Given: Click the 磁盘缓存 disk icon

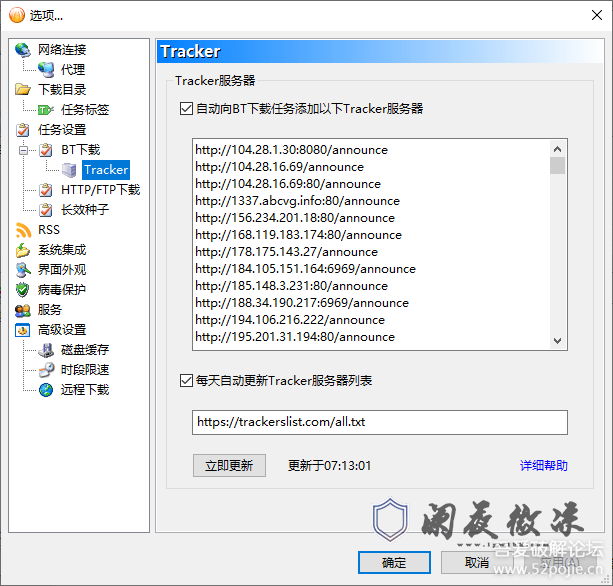Looking at the screenshot, I should (x=46, y=350).
